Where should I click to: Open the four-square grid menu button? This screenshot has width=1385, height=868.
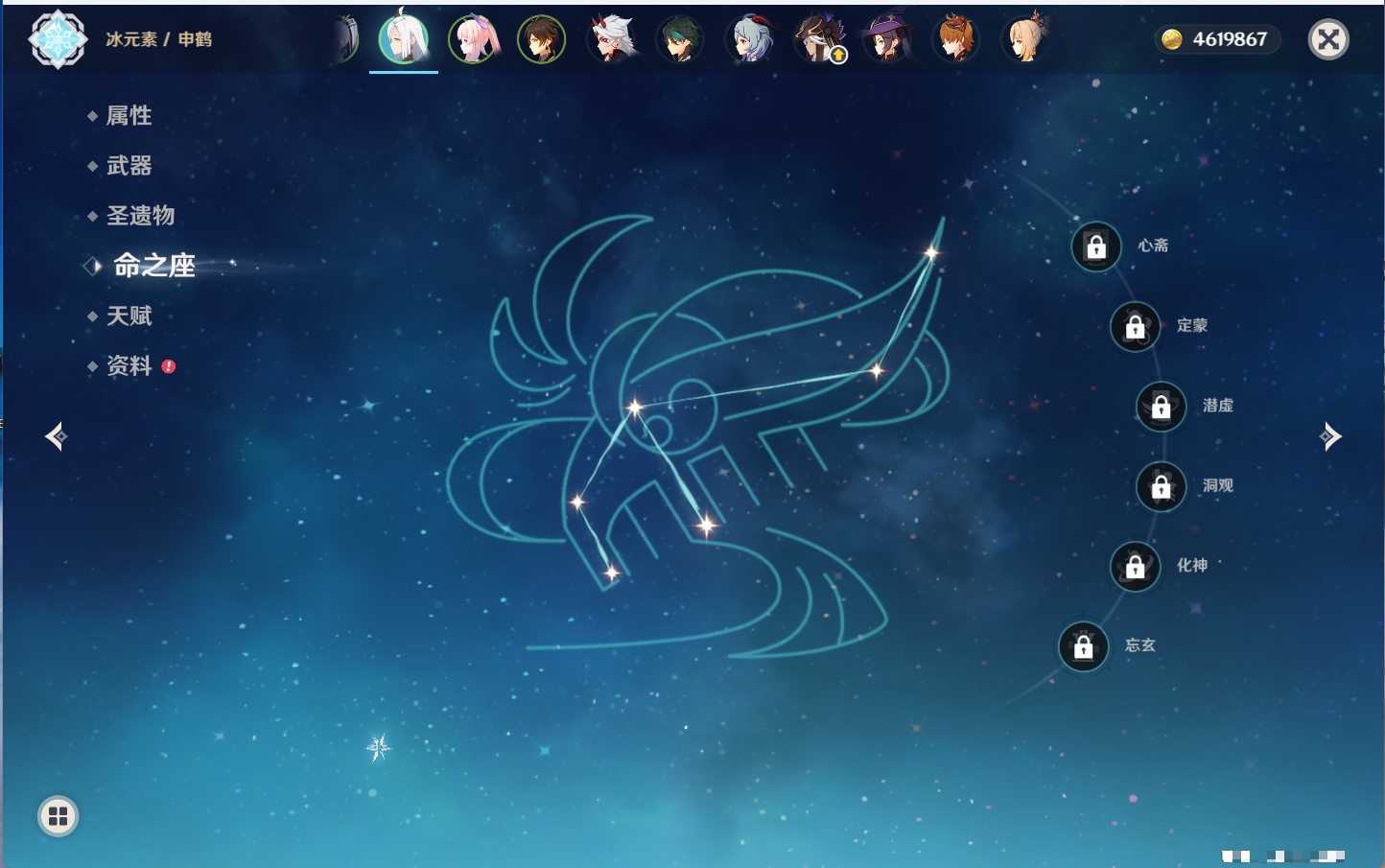[58, 816]
